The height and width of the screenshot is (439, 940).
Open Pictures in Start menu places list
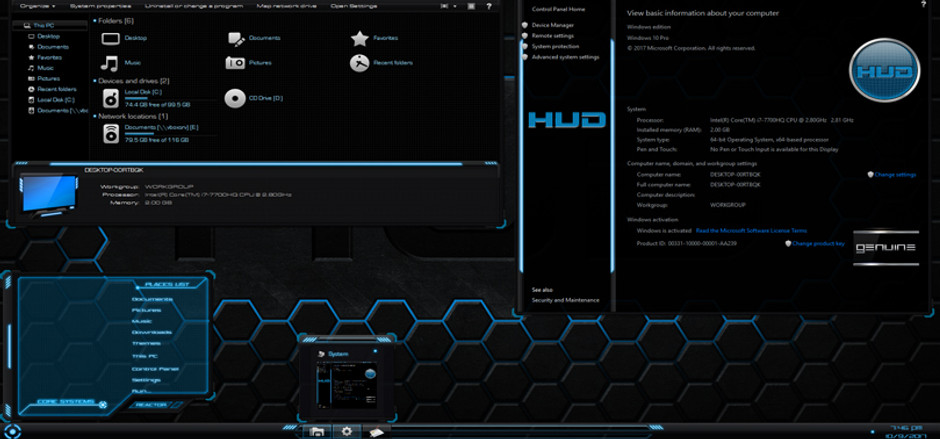[146, 310]
